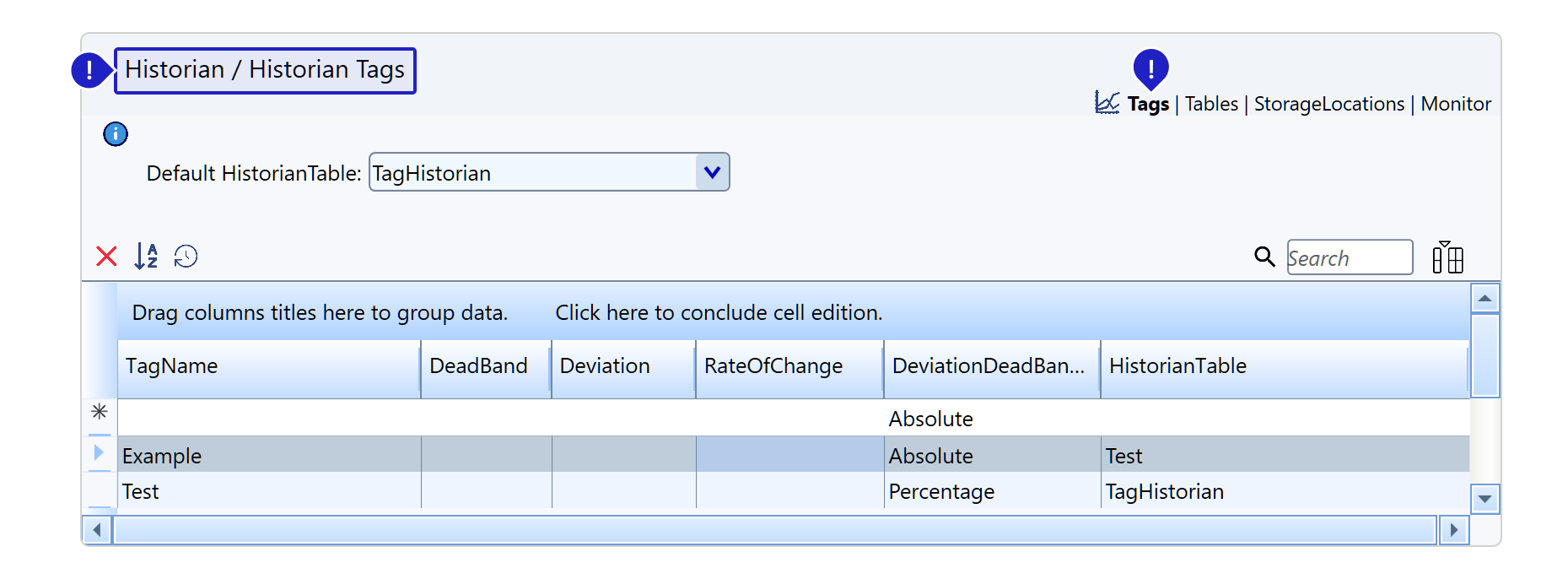Viewport: 1568px width, 579px height.
Task: Click the new row asterisk marker
Action: [100, 412]
